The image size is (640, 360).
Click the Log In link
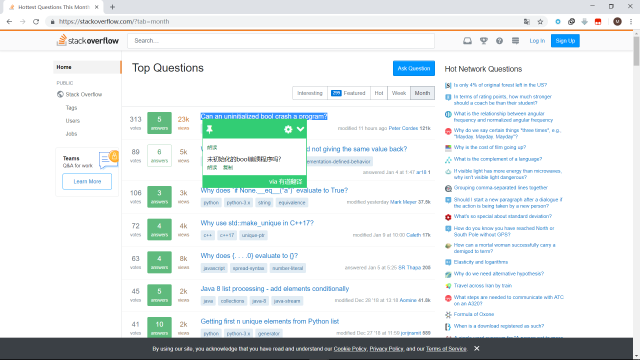pyautogui.click(x=537, y=41)
